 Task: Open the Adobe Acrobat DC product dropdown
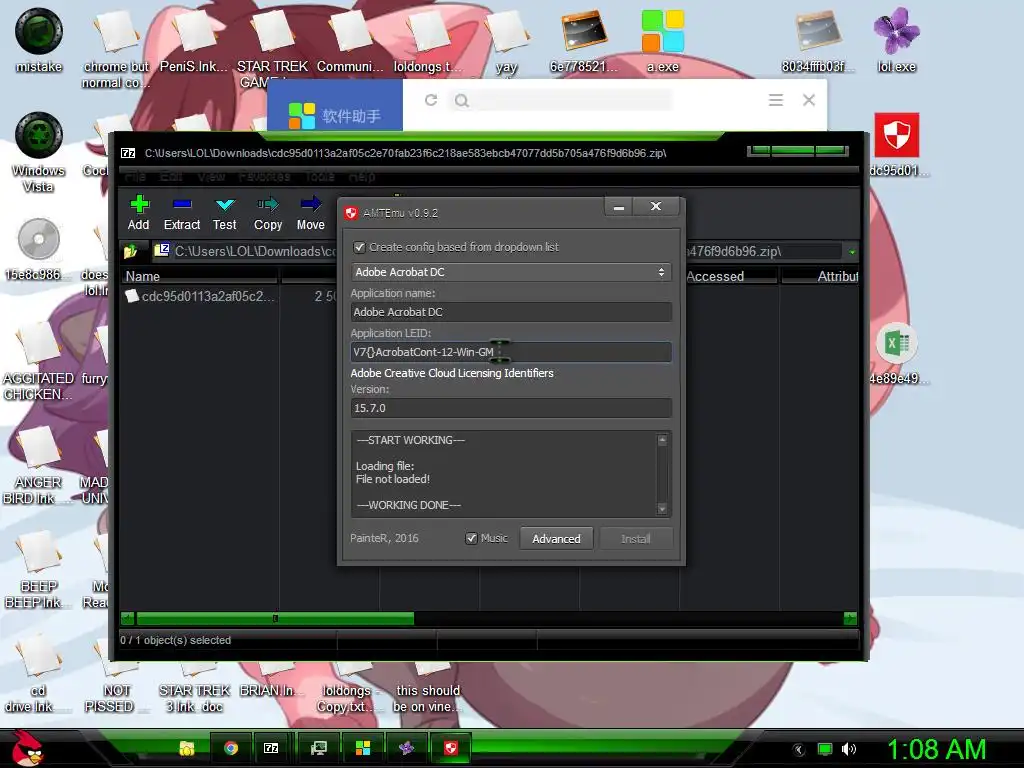tap(511, 272)
